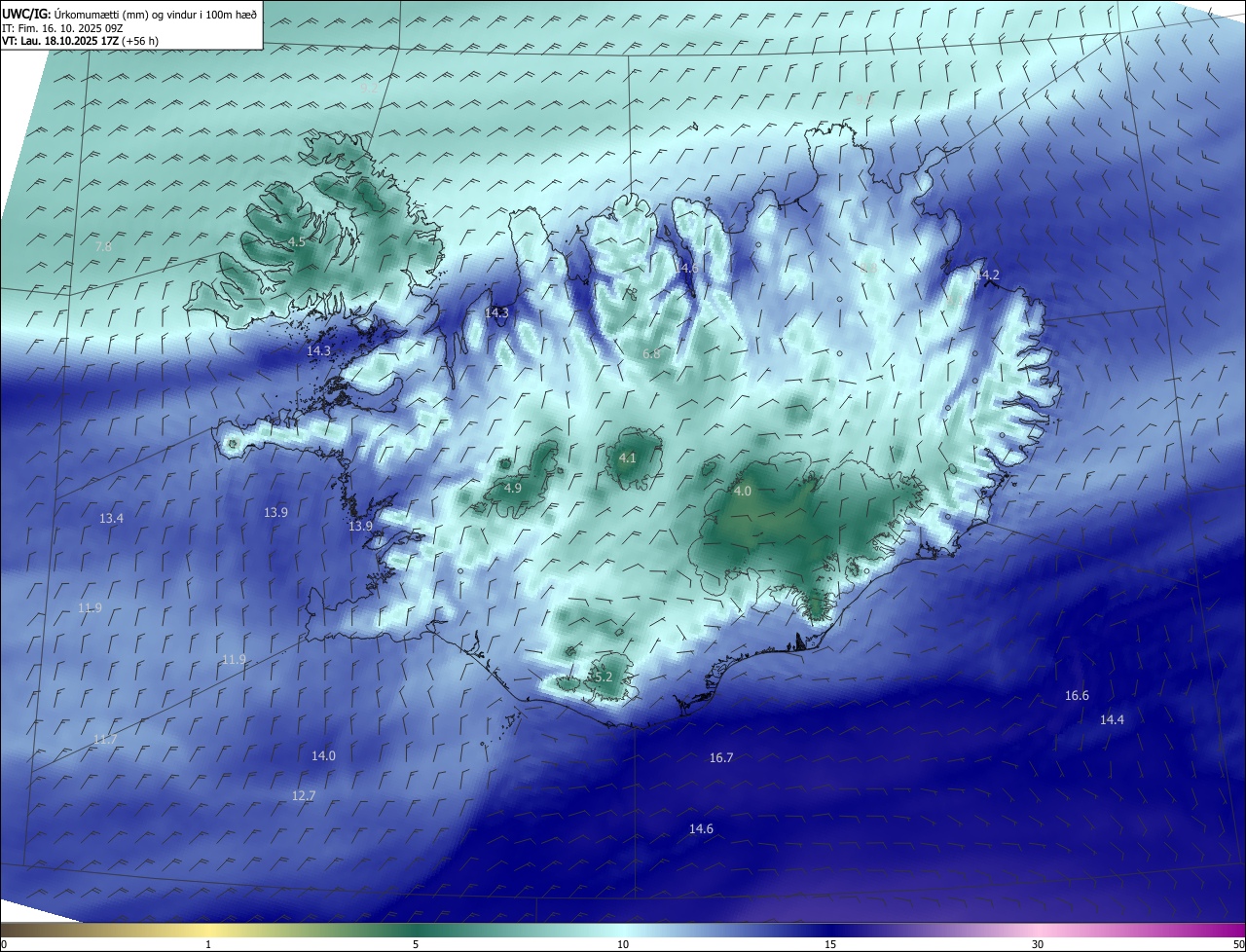This screenshot has width=1246, height=952.
Task: Click the 5.2 value label
Action: (x=603, y=677)
